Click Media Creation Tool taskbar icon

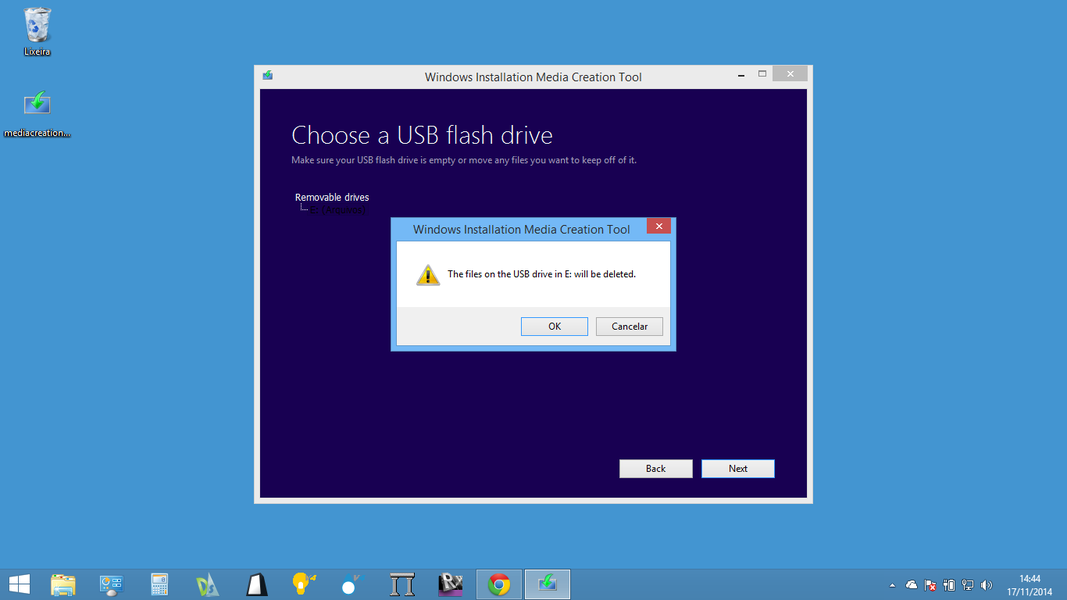coord(547,584)
